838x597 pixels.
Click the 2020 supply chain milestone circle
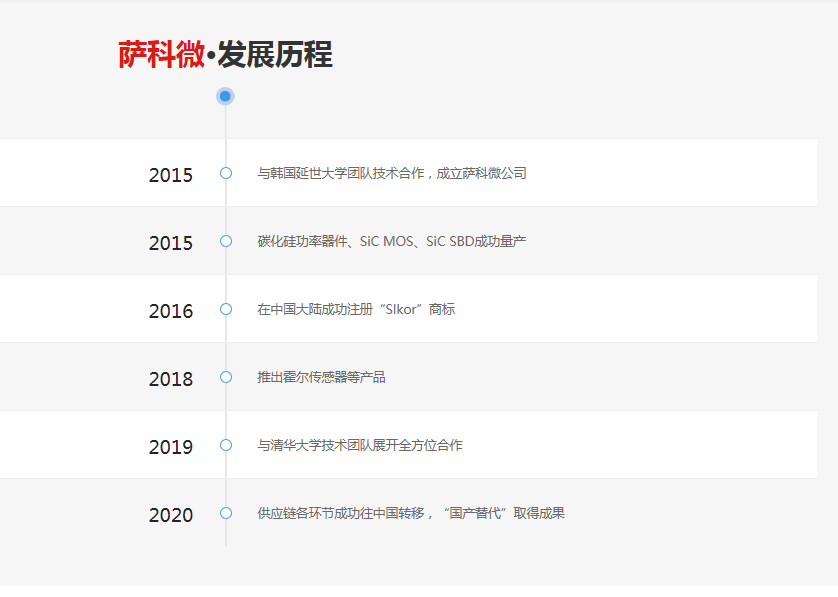[224, 514]
